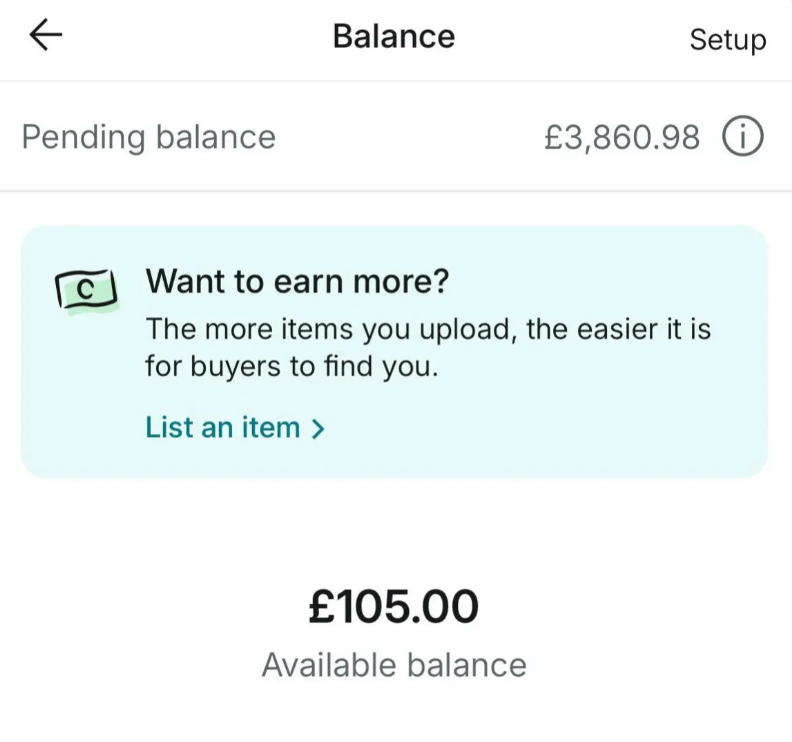Click the "for buyers to find you" line

292,366
